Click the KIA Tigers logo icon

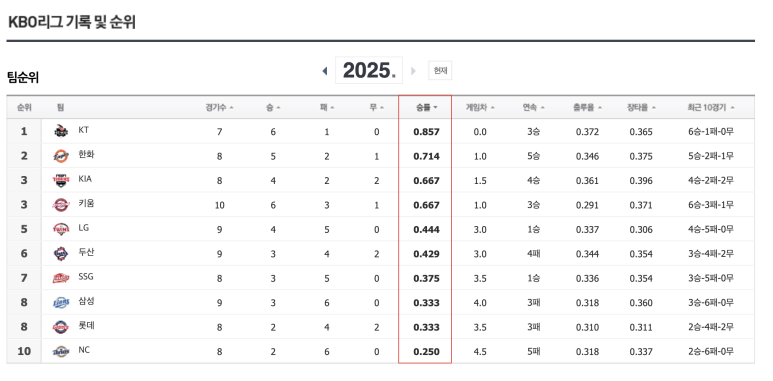click(x=61, y=180)
